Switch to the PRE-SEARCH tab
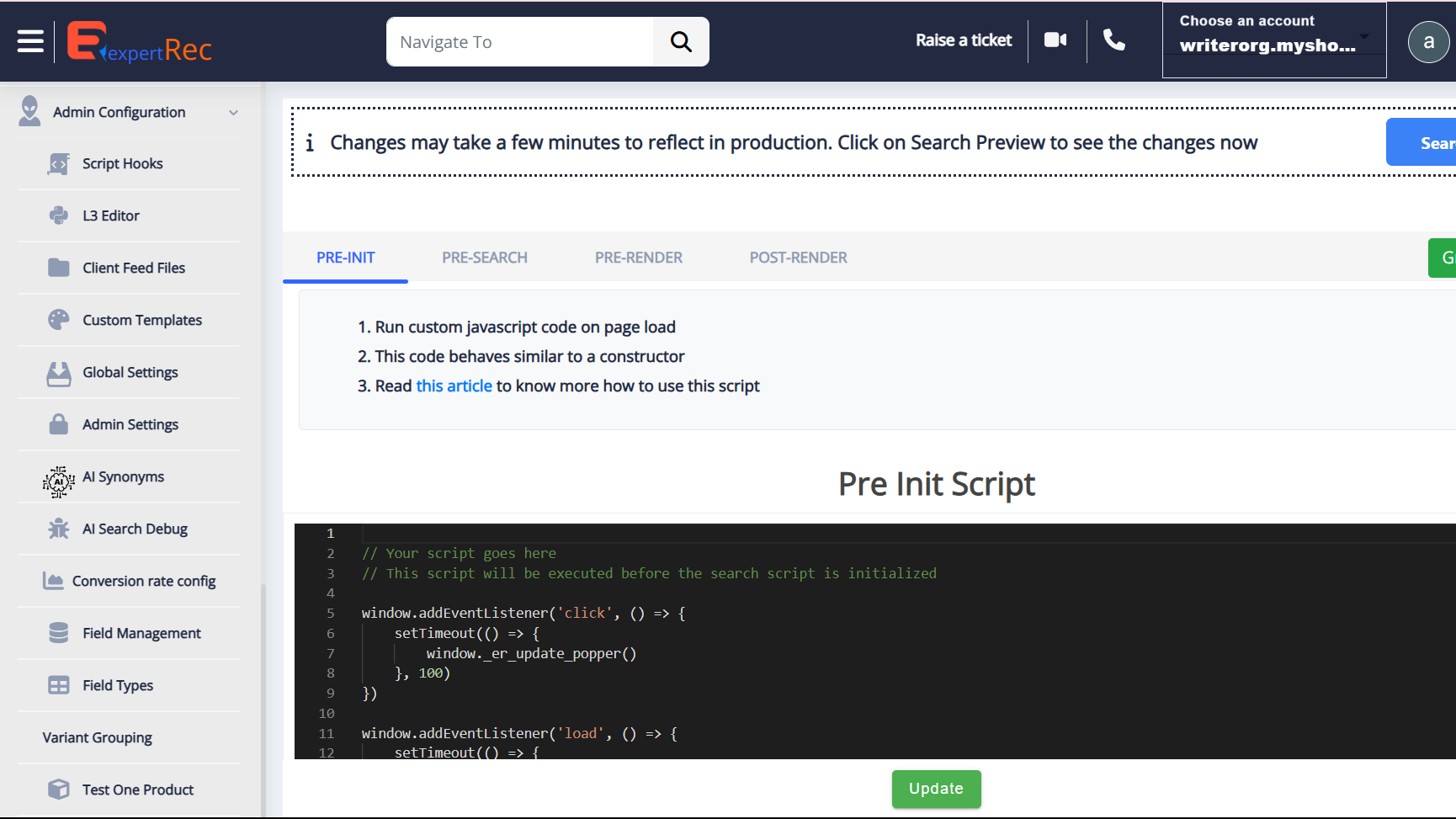Viewport: 1456px width, 819px height. (485, 258)
